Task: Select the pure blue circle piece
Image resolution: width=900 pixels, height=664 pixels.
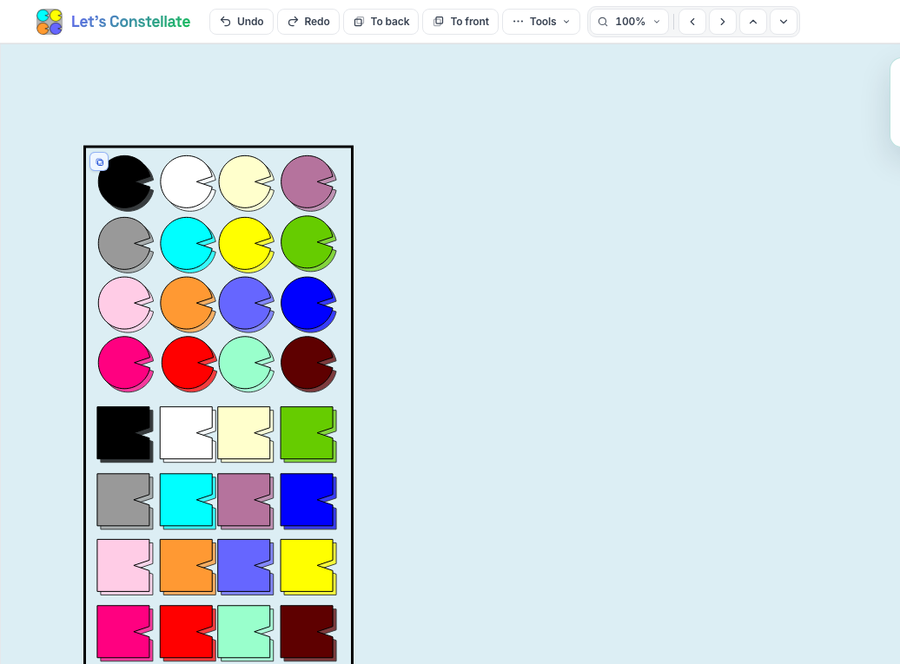Action: click(x=308, y=305)
